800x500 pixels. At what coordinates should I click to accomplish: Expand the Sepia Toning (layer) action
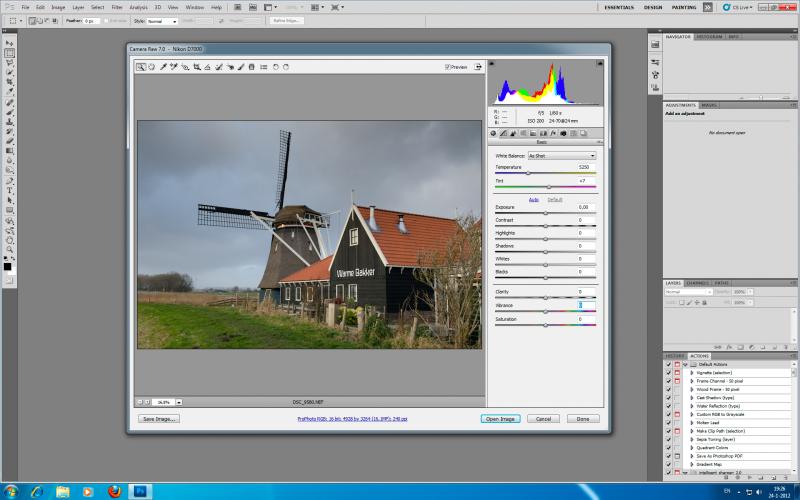point(692,439)
